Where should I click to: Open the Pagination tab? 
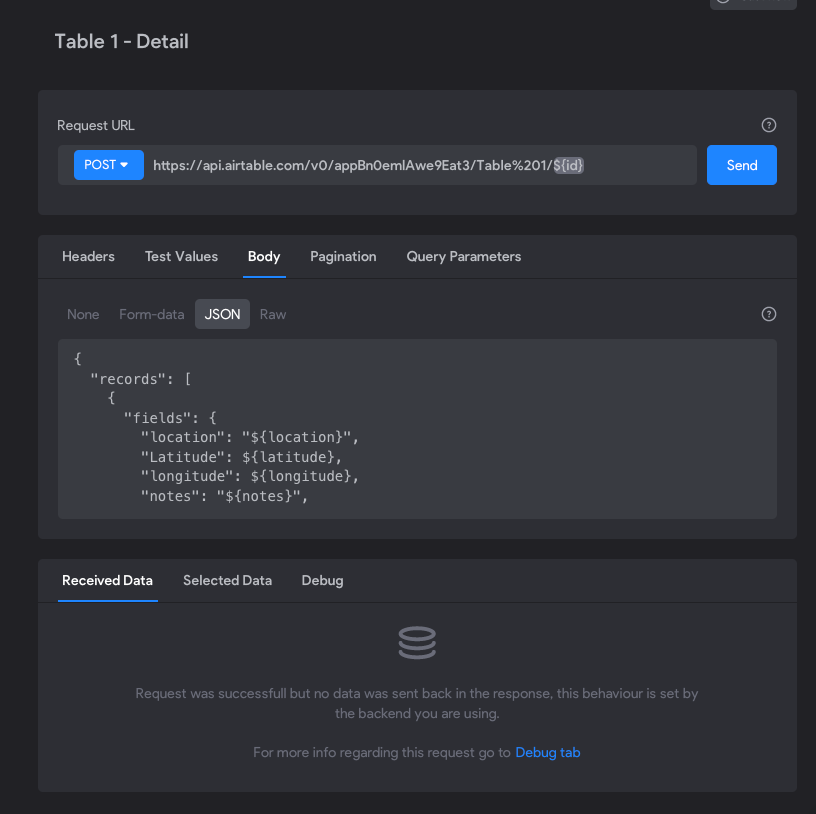343,257
